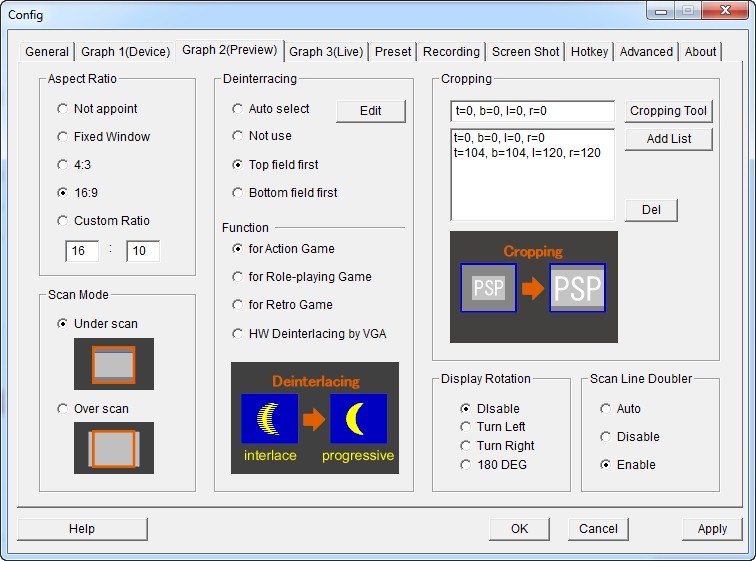Viewport: 756px width, 561px height.
Task: Enable Auto select deinterlacing
Action: click(x=238, y=109)
